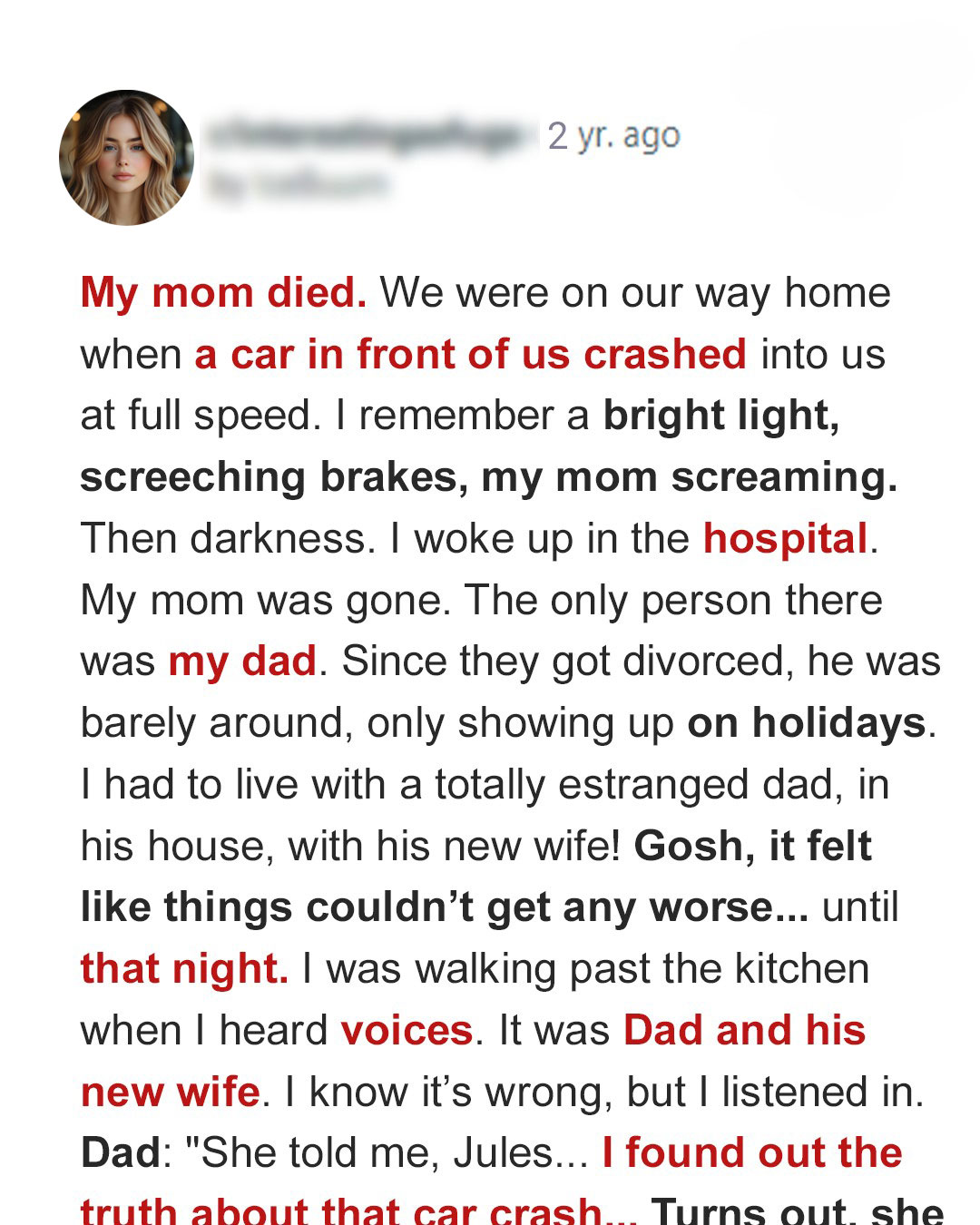
Task: Click the red 'new wife' text
Action: (171, 1092)
